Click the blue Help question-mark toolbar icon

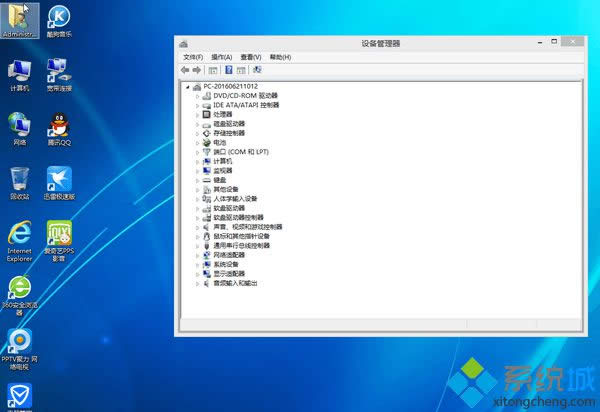[x=228, y=70]
